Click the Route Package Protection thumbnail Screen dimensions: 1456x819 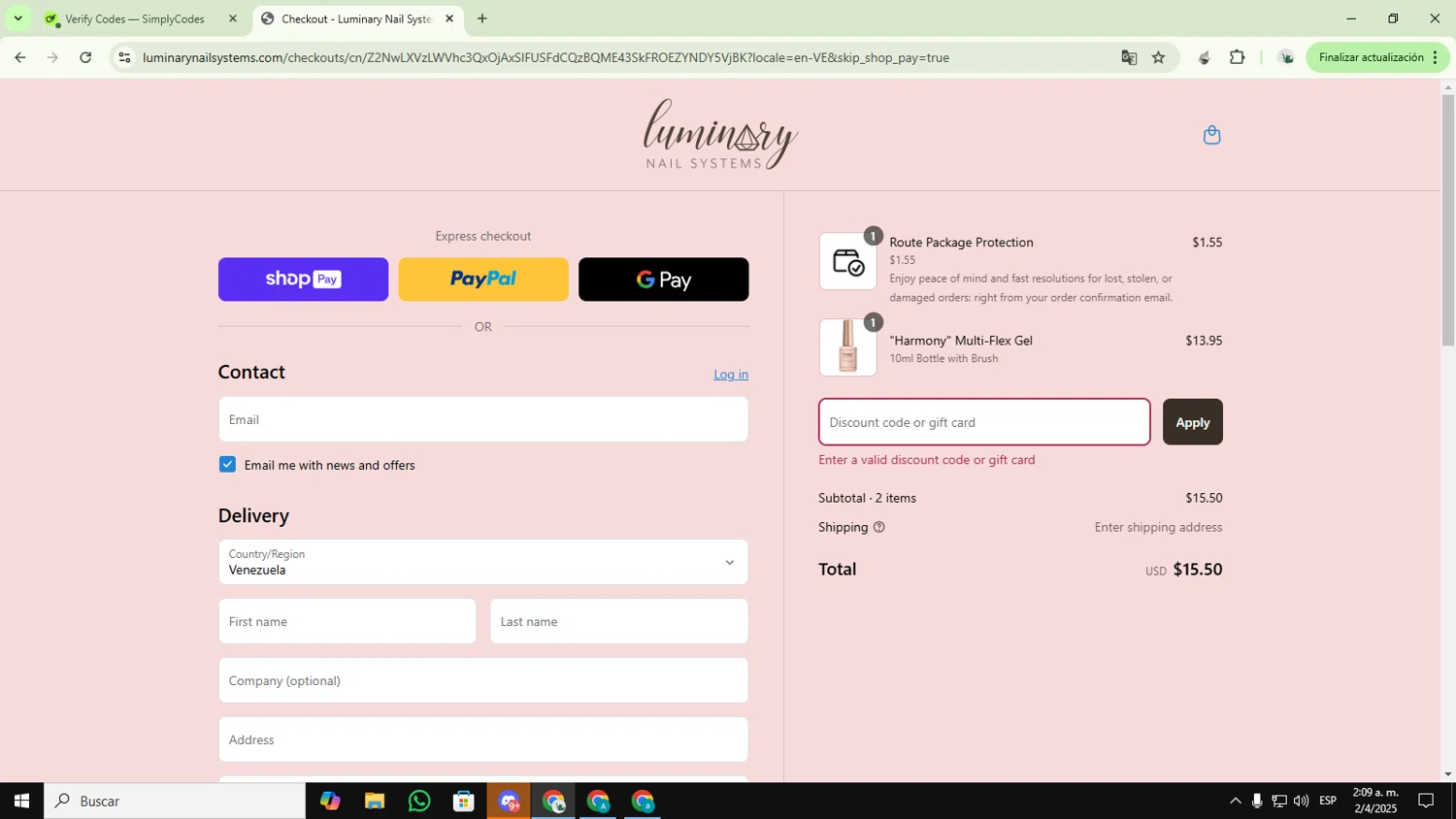[x=848, y=261]
